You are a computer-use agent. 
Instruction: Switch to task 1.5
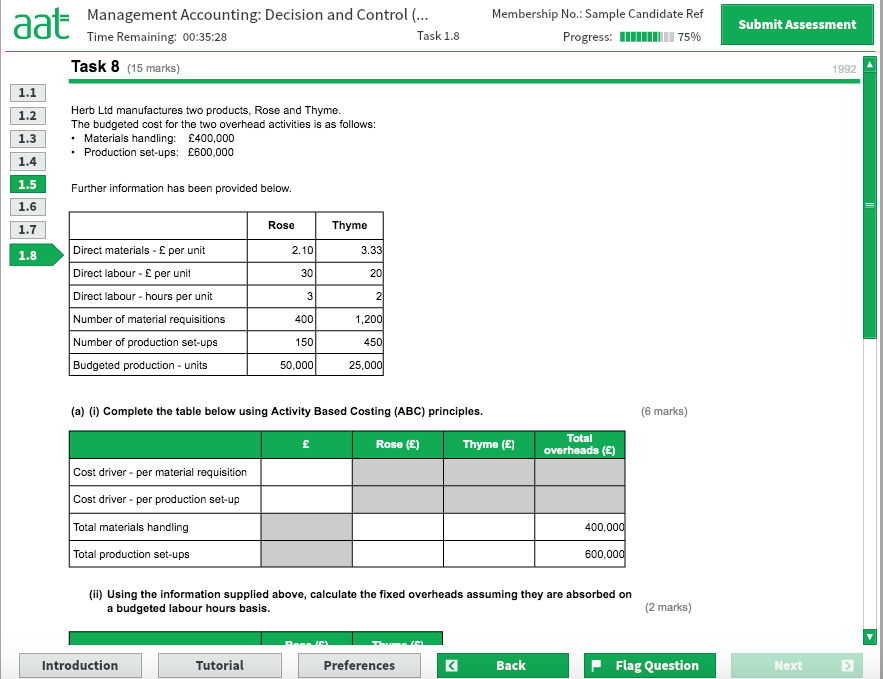click(25, 184)
